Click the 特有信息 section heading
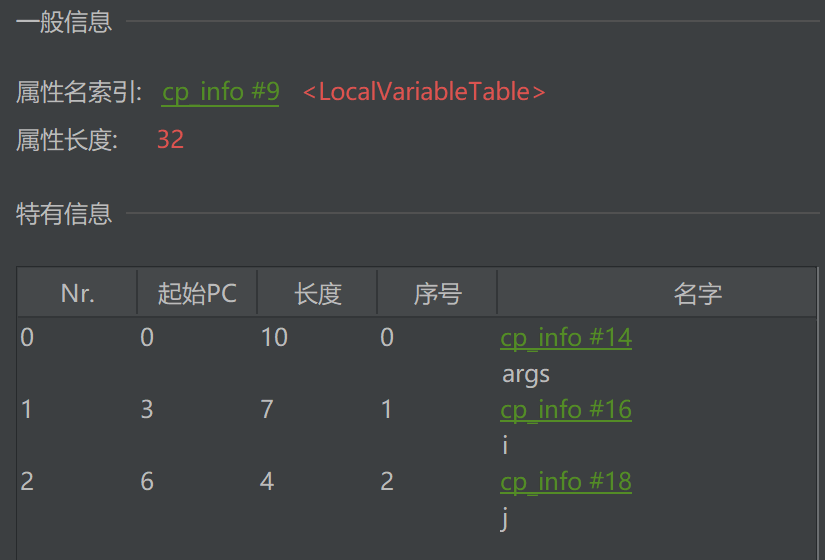This screenshot has height=560, width=825. pos(64,213)
